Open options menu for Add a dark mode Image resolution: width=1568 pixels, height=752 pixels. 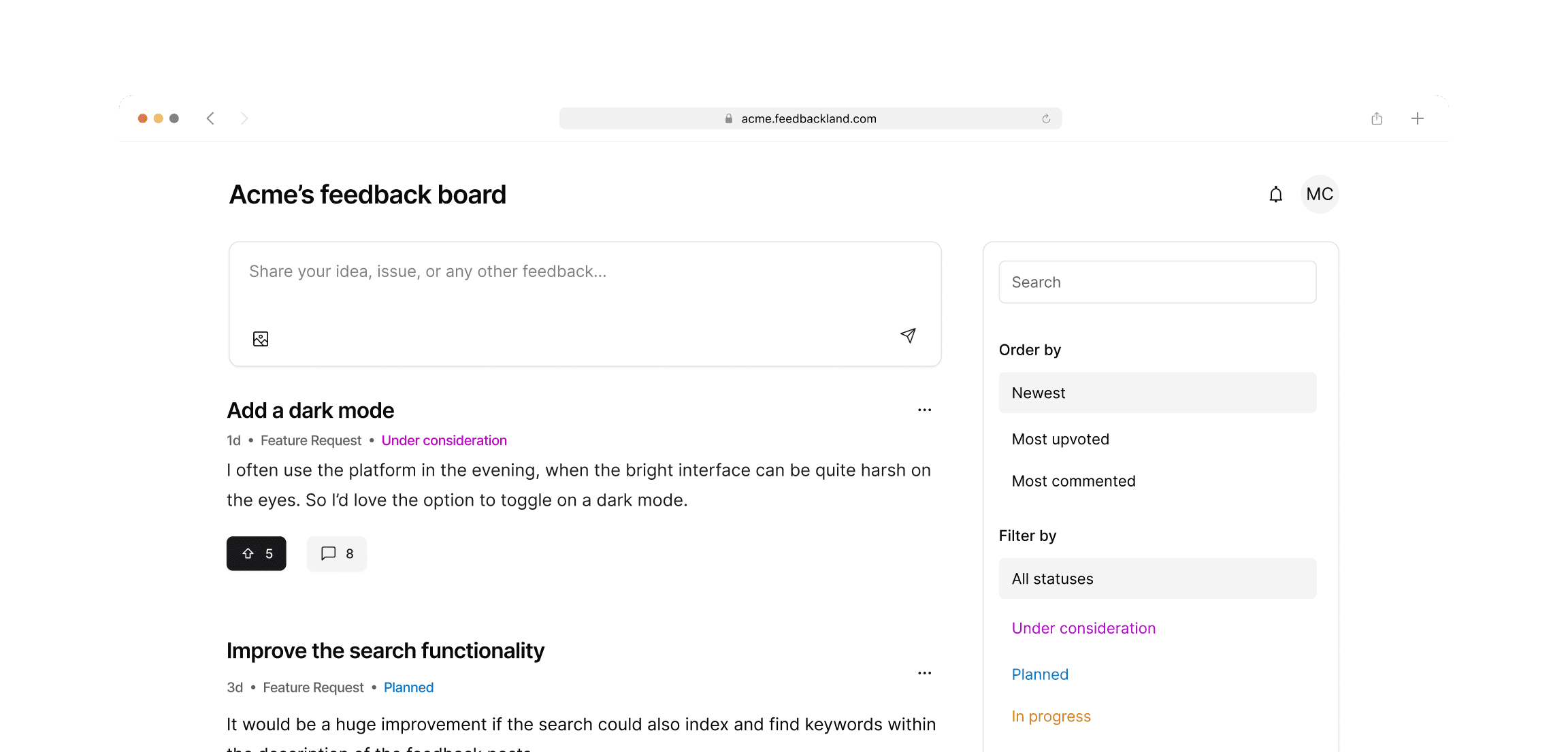(924, 410)
